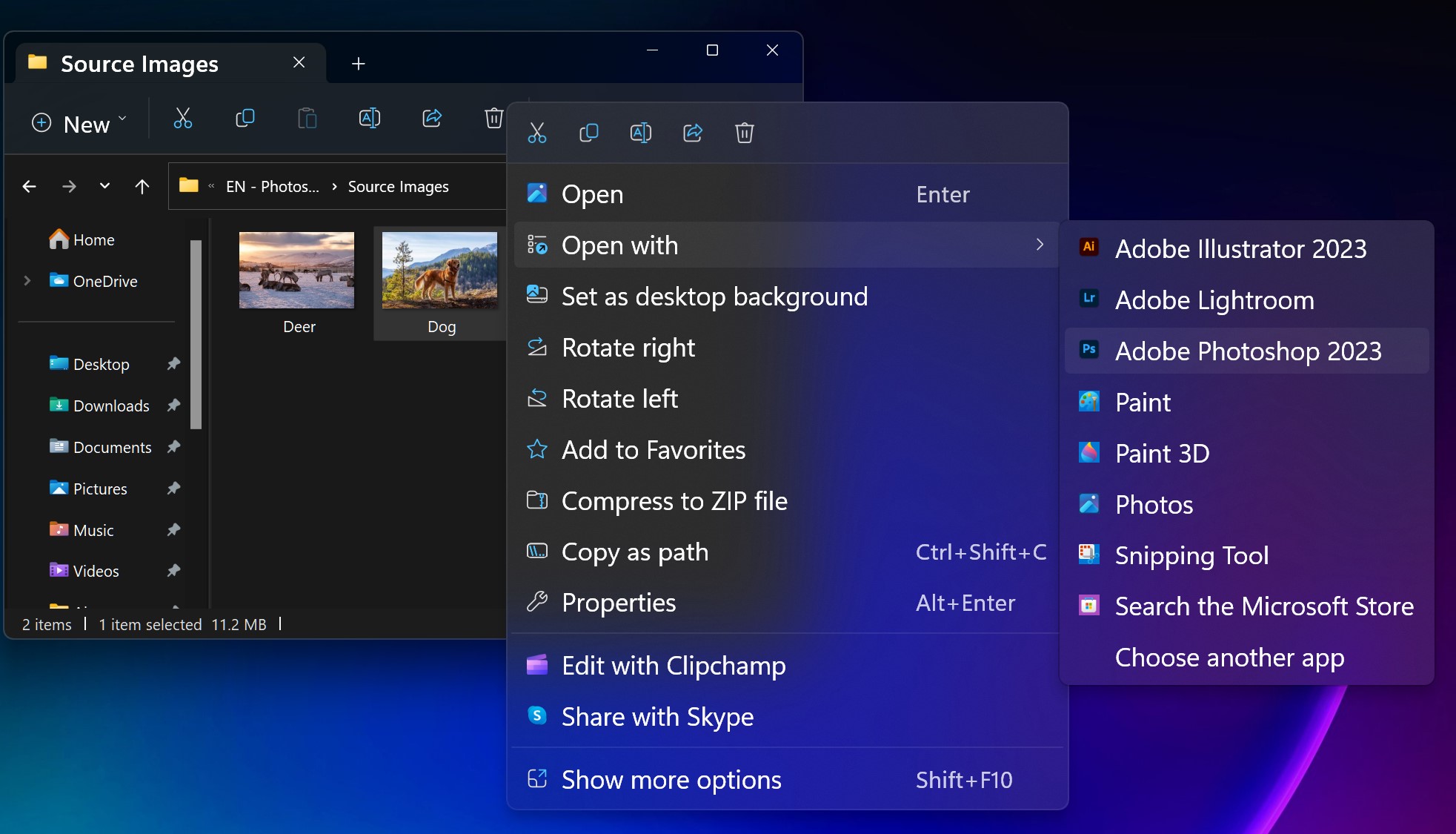The height and width of the screenshot is (834, 1456).
Task: Click the Snipping Tool icon
Action: click(1089, 555)
